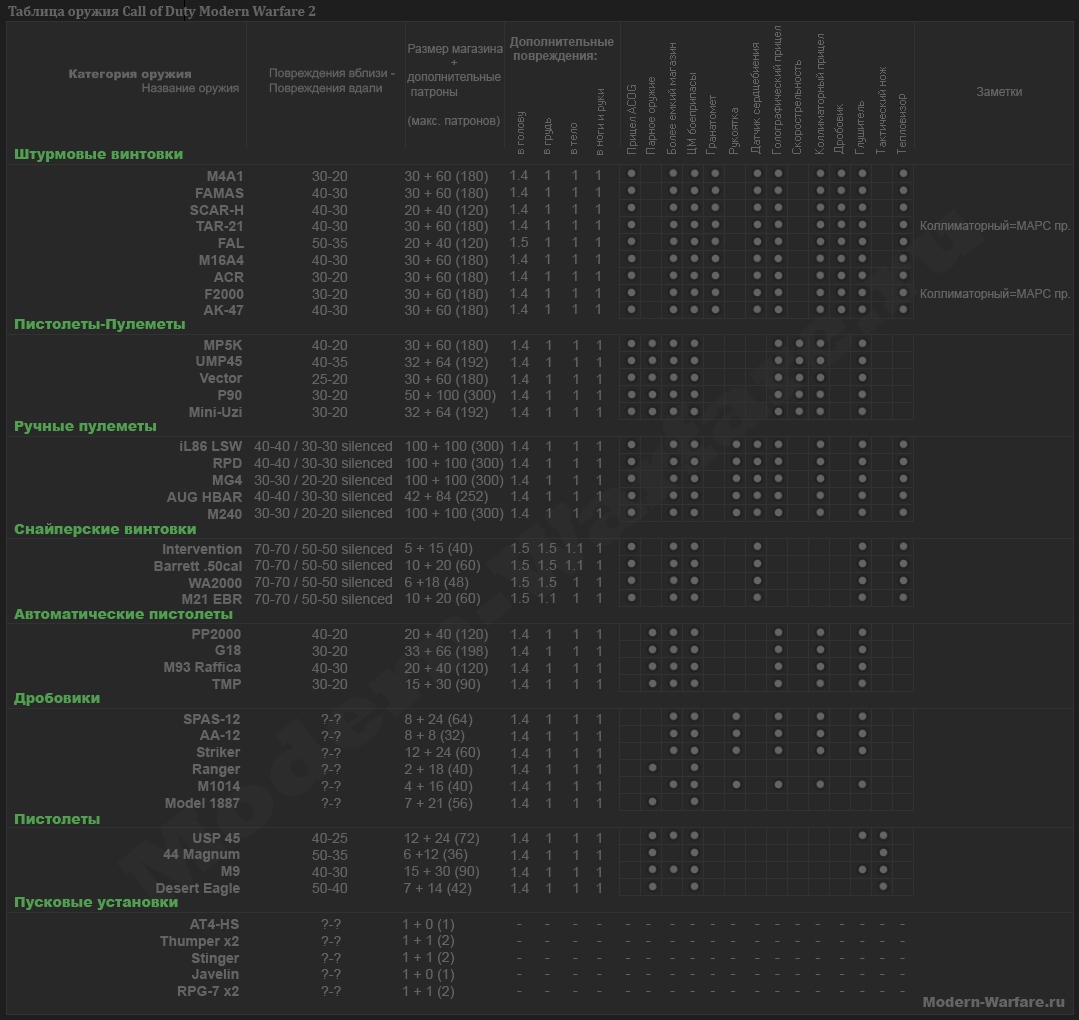Select the "Штурмовые винтовки" category heading

pos(98,154)
